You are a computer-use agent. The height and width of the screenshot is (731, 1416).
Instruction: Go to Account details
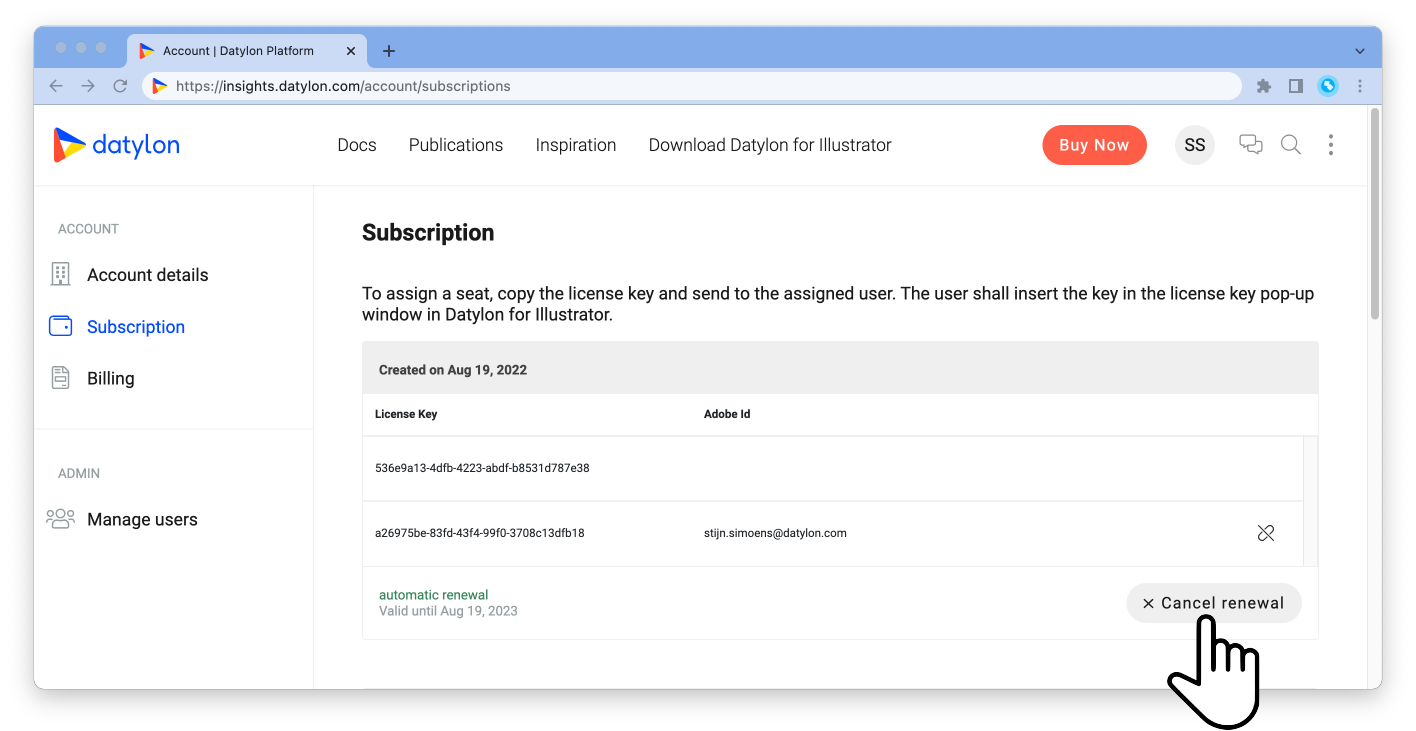[148, 275]
